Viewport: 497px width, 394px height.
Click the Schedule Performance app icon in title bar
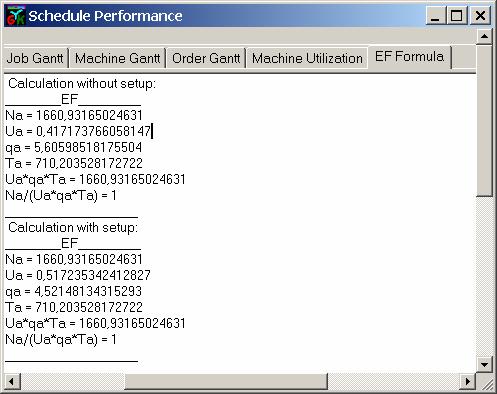pyautogui.click(x=15, y=16)
